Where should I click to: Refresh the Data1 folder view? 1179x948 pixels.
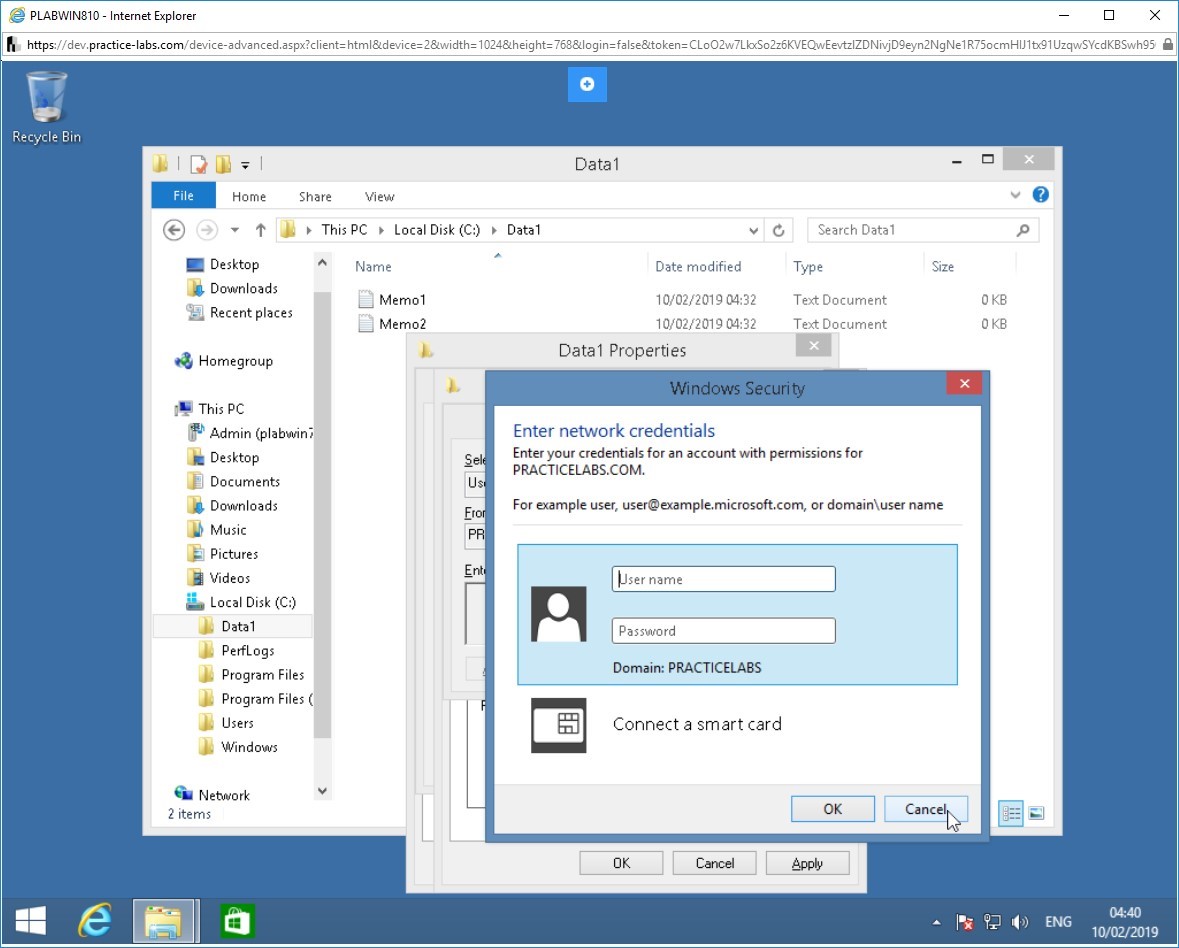click(x=779, y=231)
